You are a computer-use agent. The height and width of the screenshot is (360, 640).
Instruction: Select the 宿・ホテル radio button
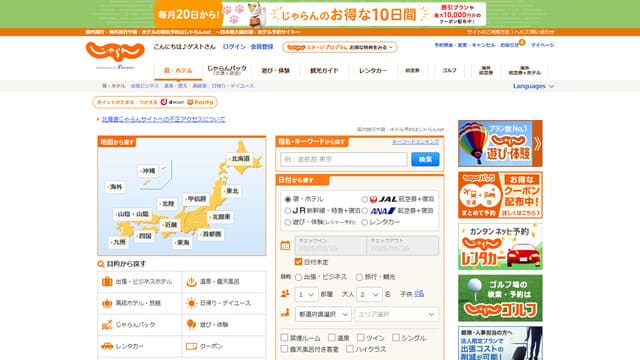pos(288,199)
